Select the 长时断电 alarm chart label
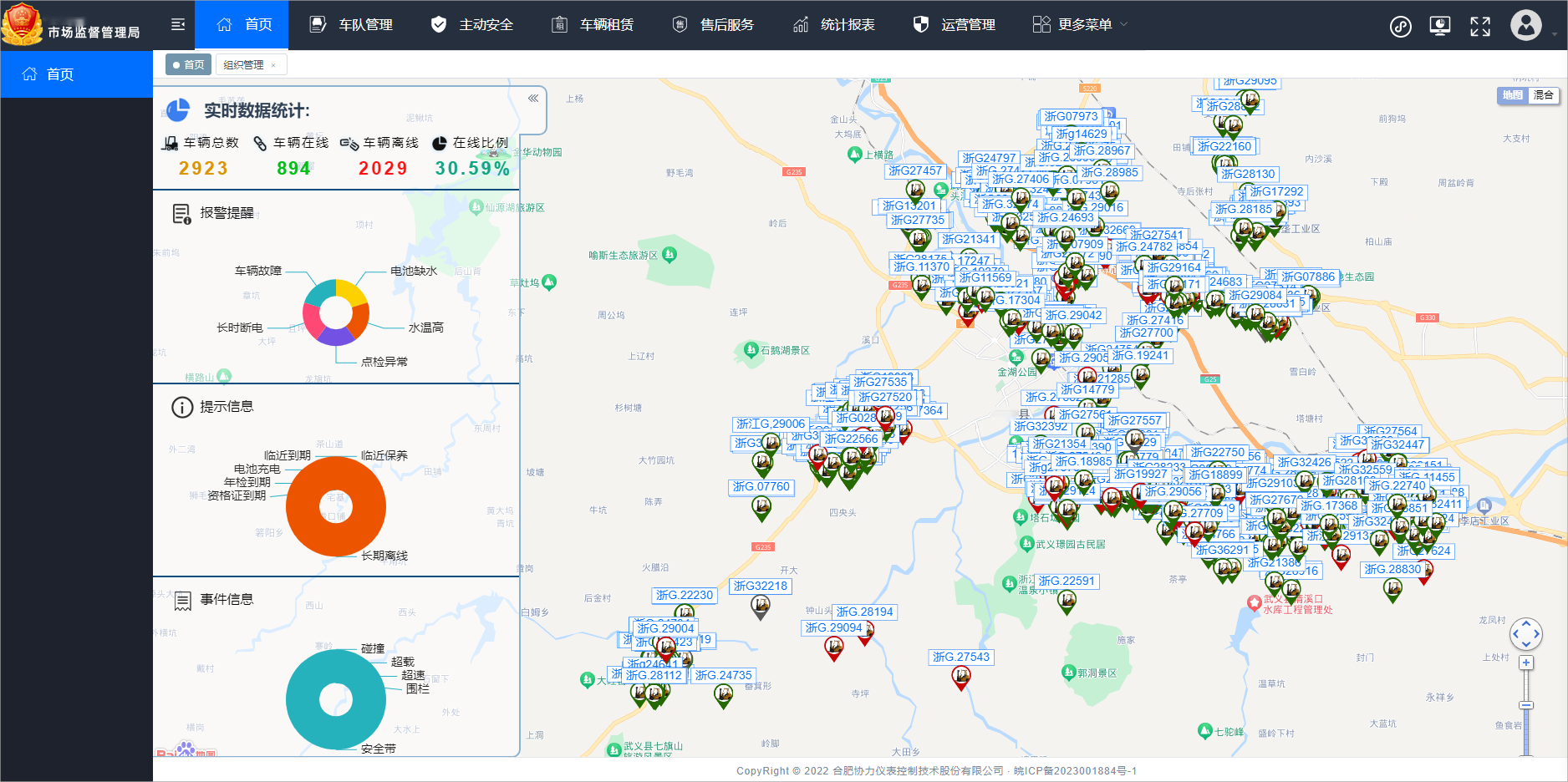The height and width of the screenshot is (782, 1568). [240, 328]
